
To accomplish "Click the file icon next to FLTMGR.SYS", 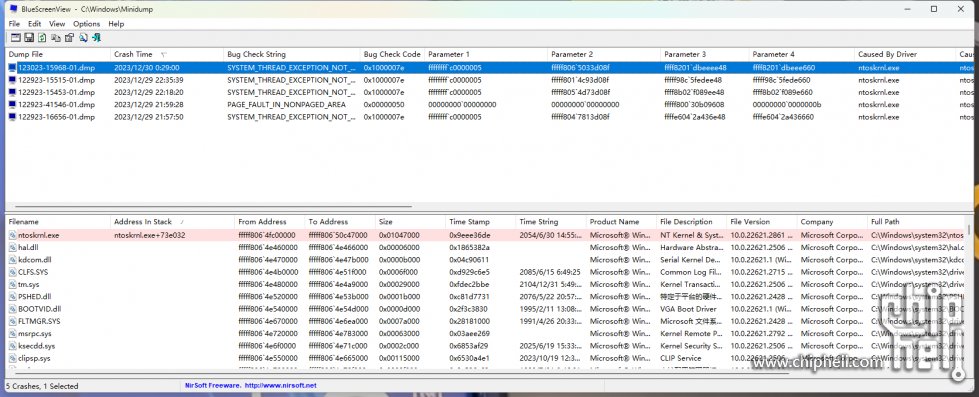I will (12, 321).
